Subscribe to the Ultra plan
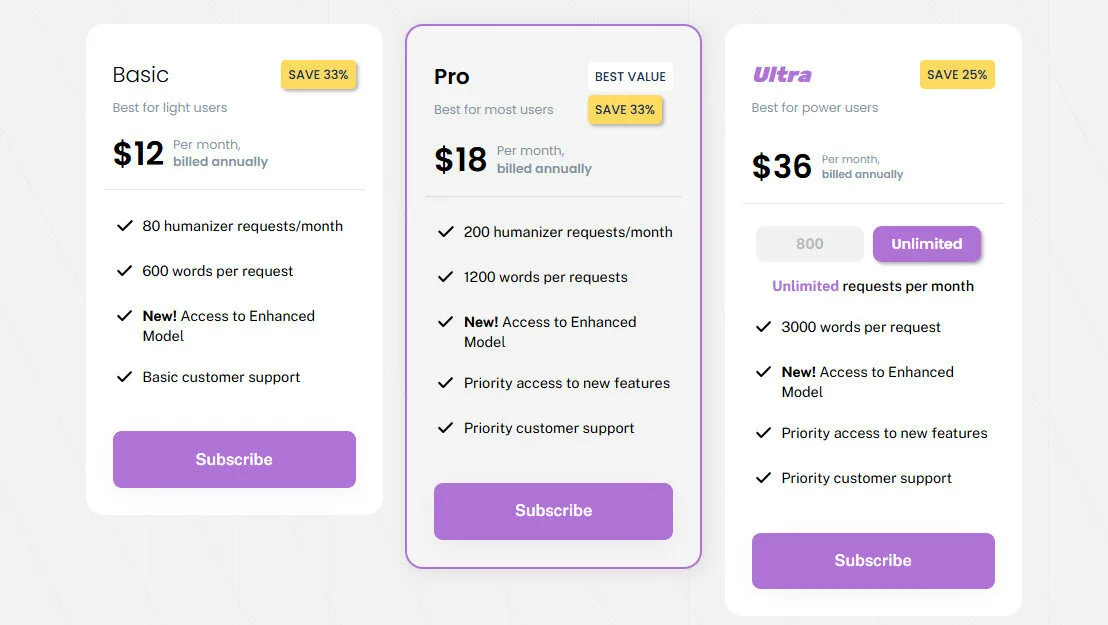 point(872,561)
